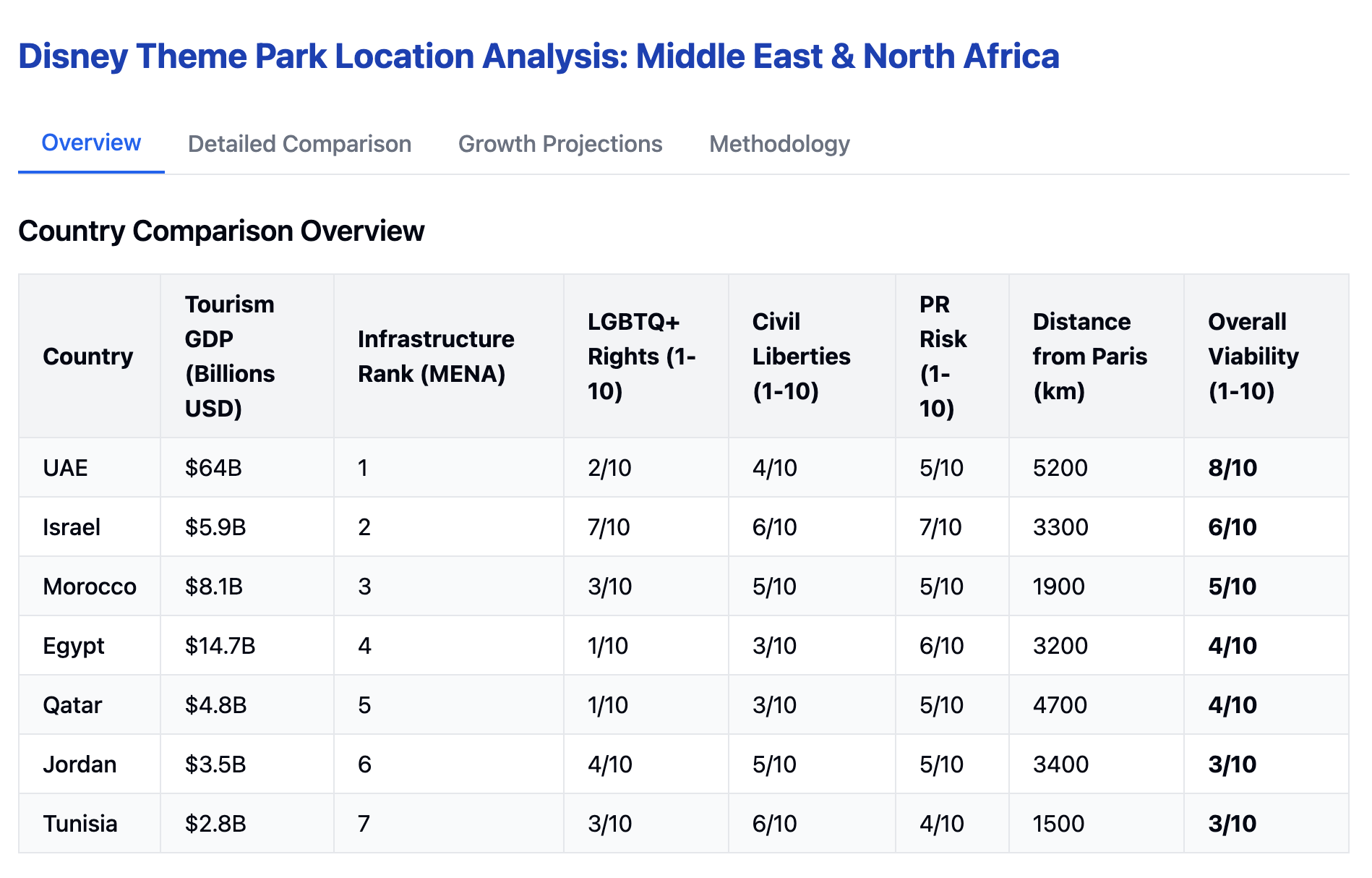Click the Morocco country cell
The image size is (1372, 878).
point(90,587)
